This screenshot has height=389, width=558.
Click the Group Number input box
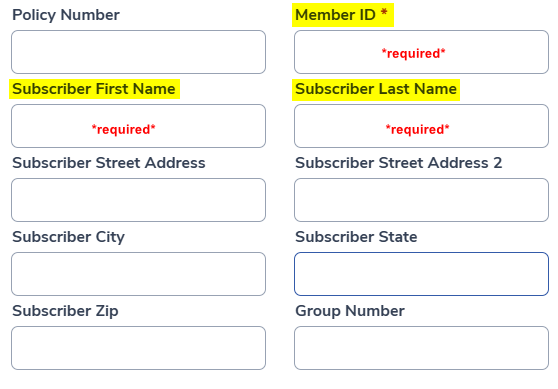click(421, 348)
